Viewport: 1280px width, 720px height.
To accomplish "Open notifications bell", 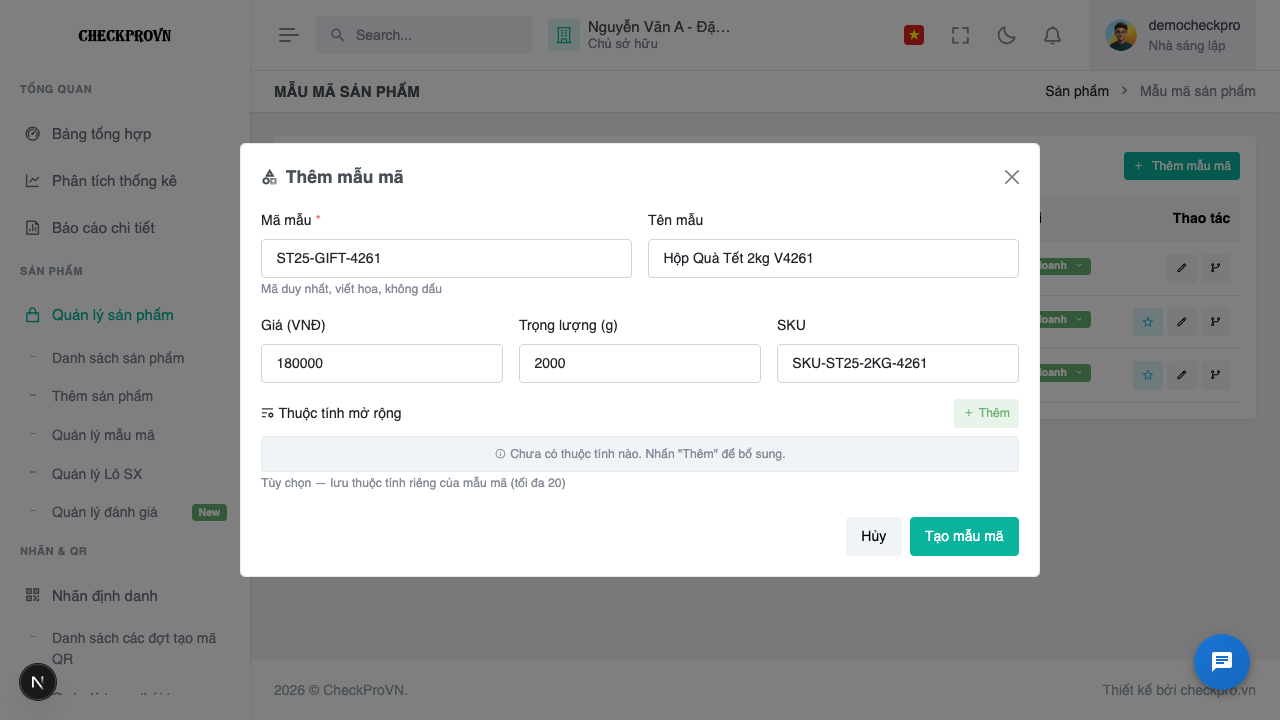I will click(1053, 35).
